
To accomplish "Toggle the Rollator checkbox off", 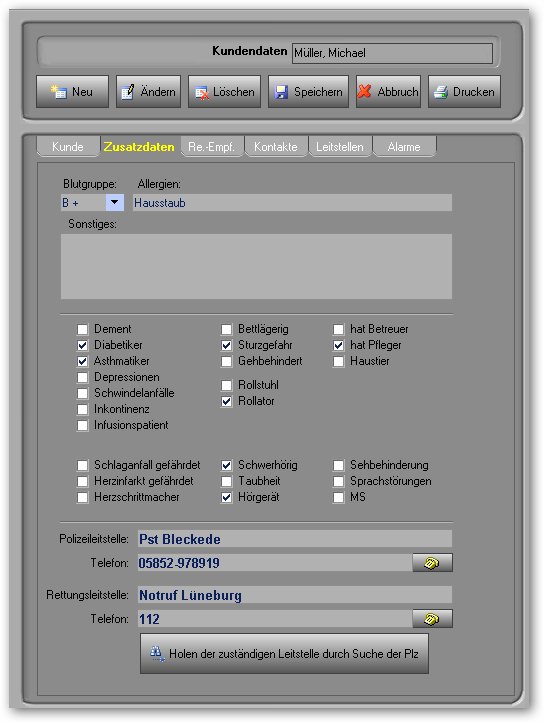I will point(226,402).
